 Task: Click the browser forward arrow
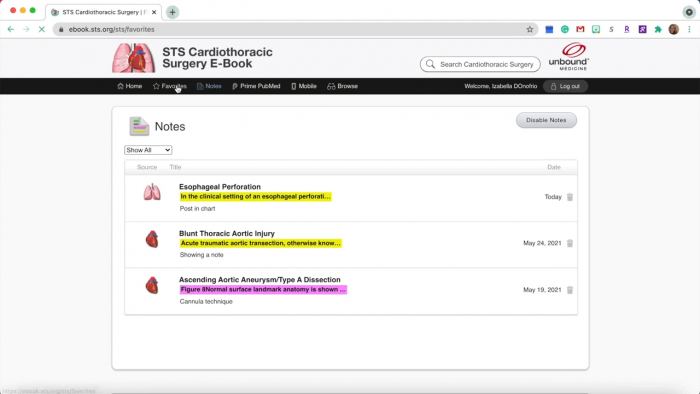click(26, 29)
